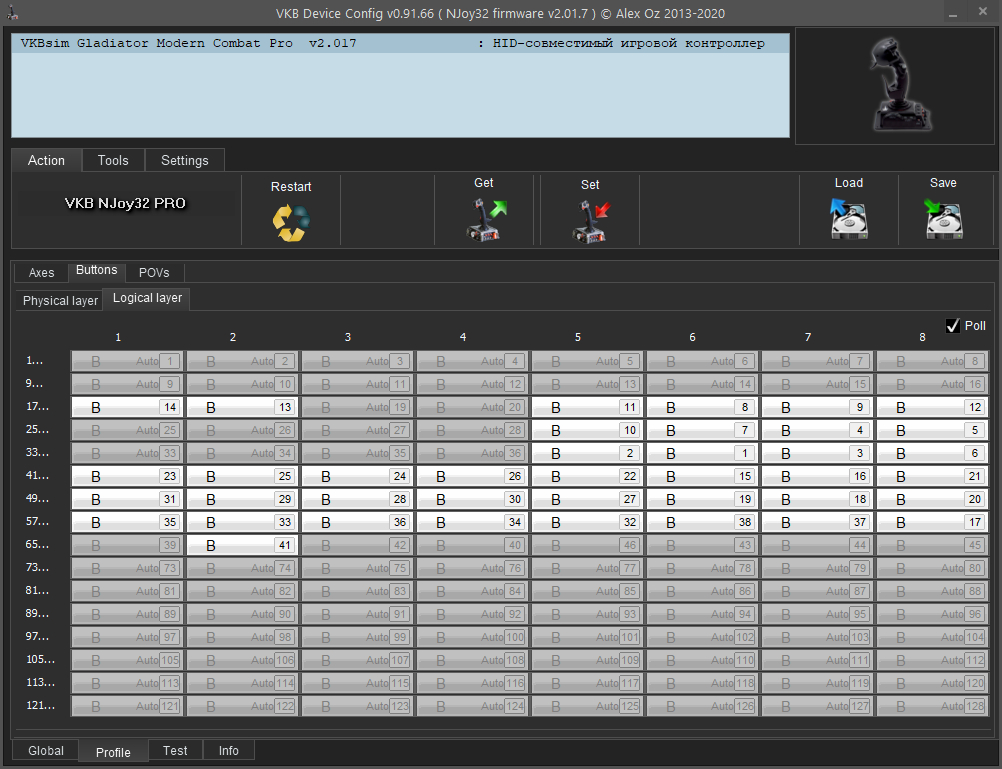Click column header 5

coord(578,337)
